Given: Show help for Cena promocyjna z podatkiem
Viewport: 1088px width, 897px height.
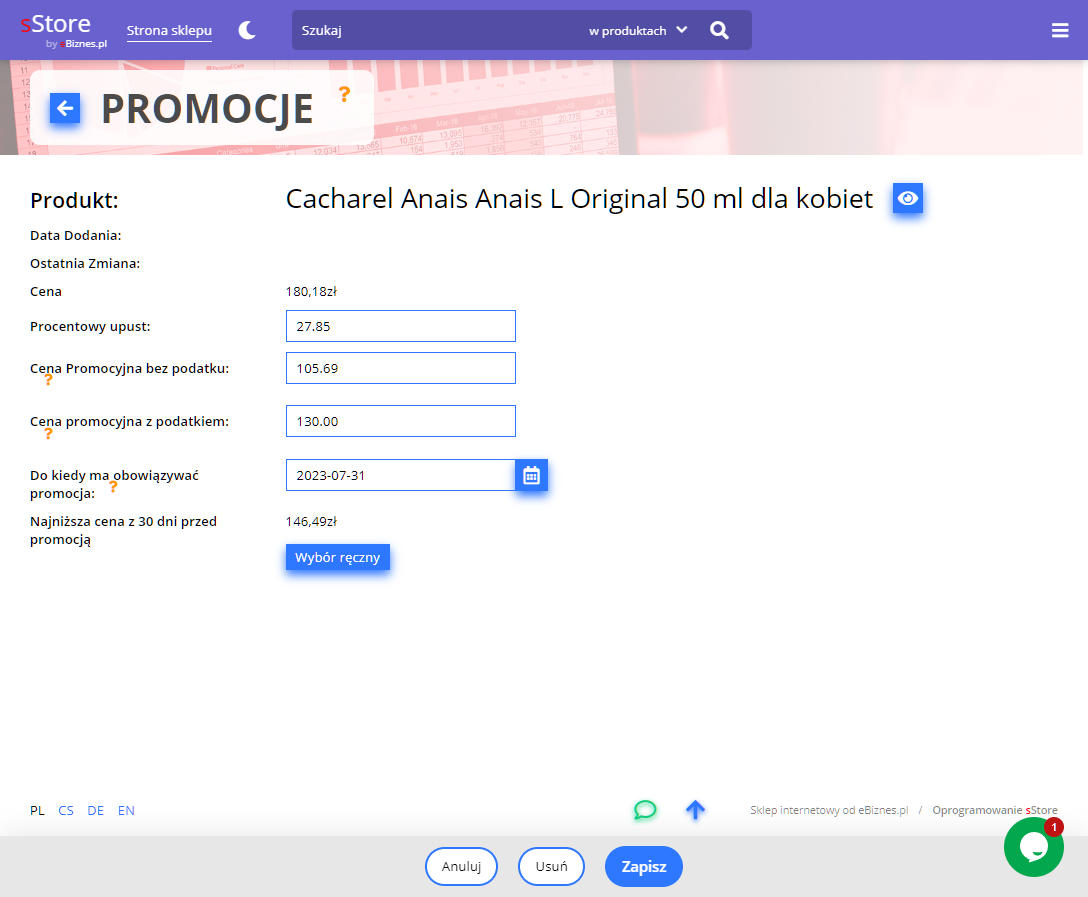Looking at the screenshot, I should click(49, 434).
